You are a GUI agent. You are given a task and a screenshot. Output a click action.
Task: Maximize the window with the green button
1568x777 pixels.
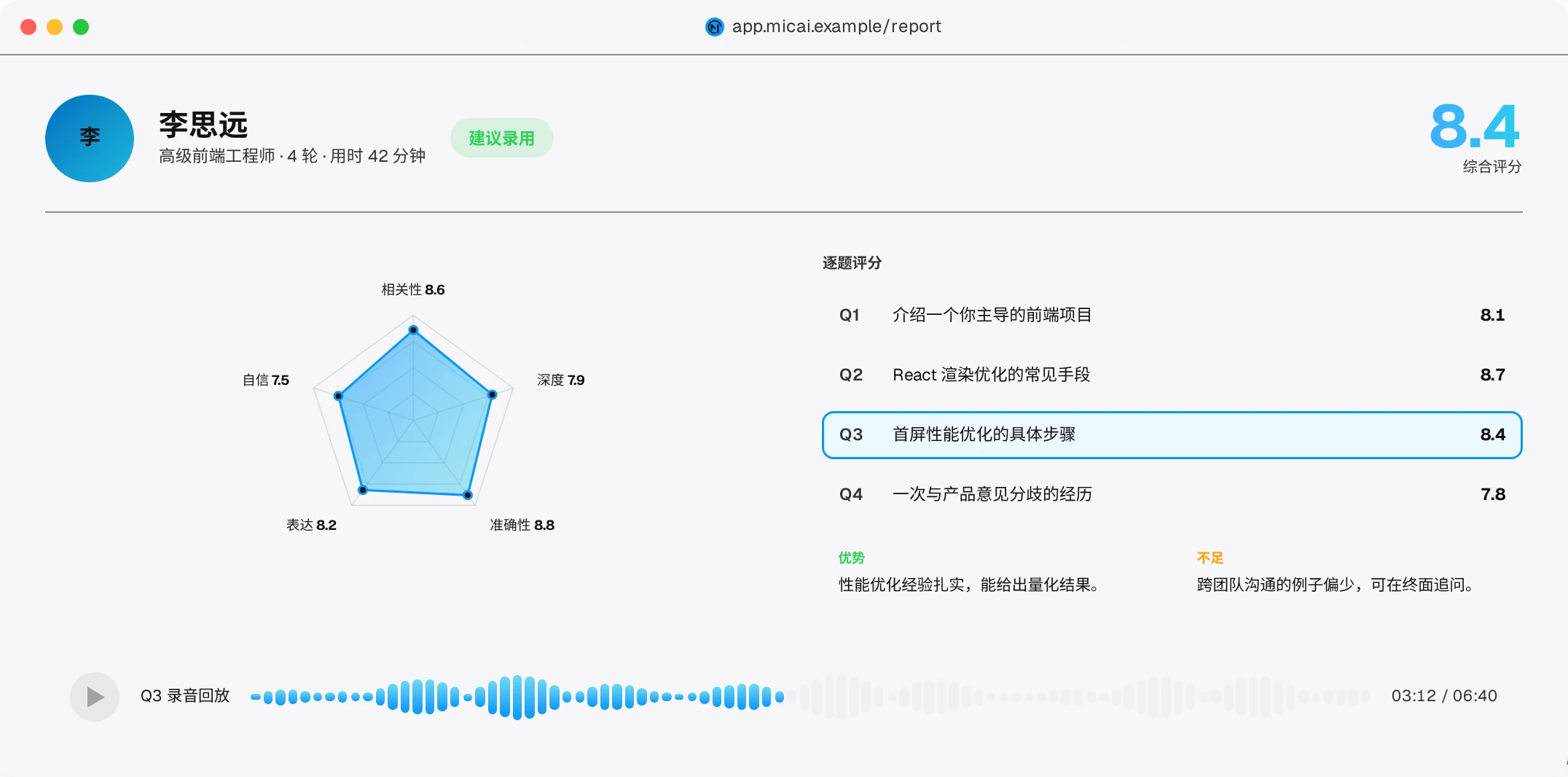[81, 27]
